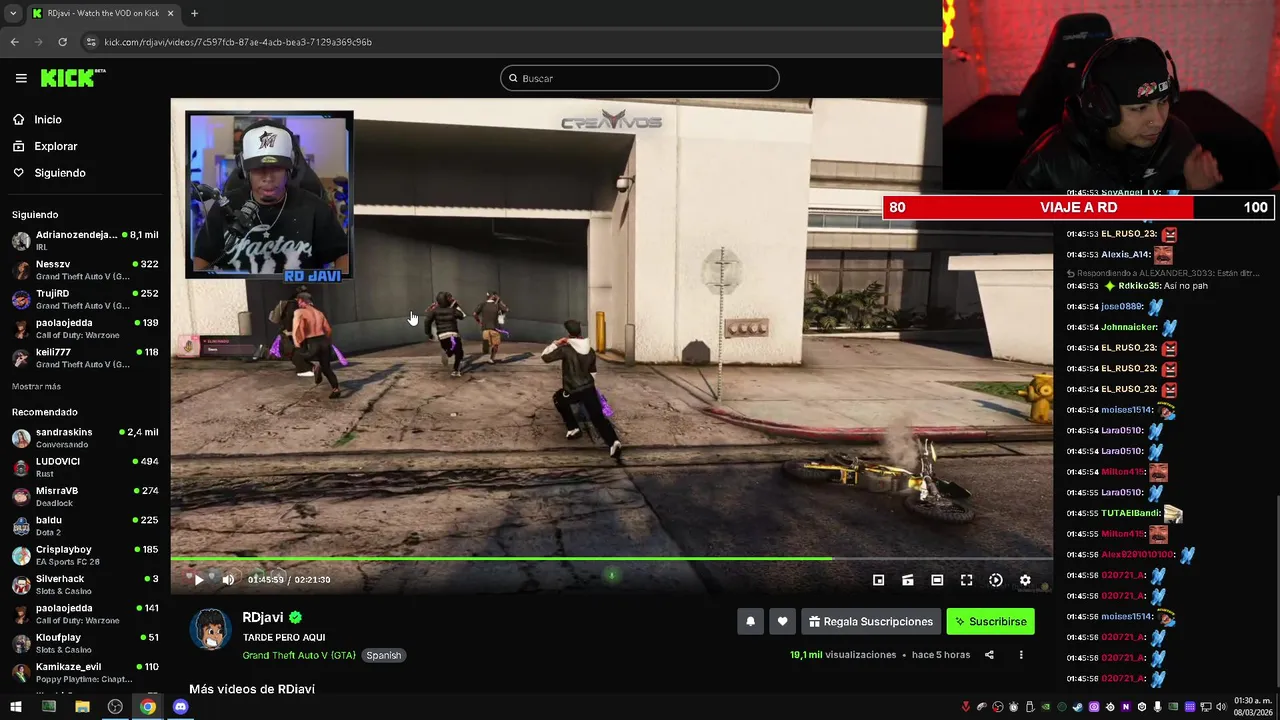1280x720 pixels.
Task: Click taskbar clock showing 01:30 a. m.
Action: point(1252,706)
